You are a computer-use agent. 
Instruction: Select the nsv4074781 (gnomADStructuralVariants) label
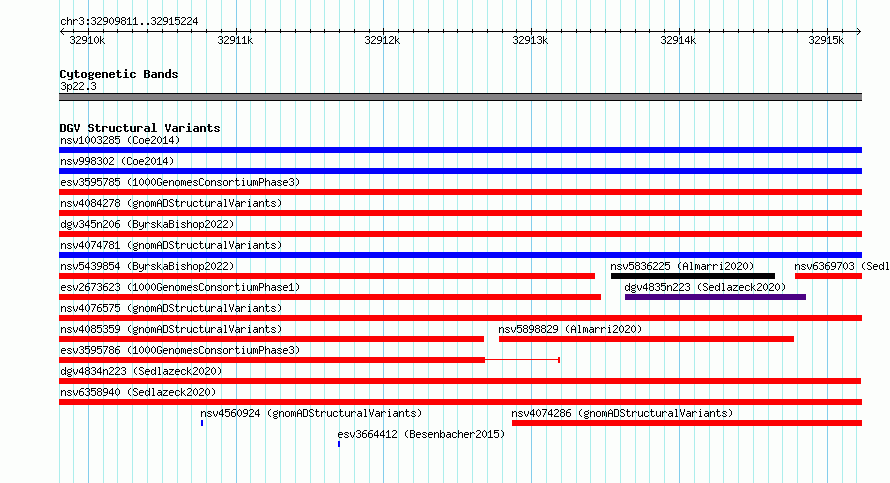[x=171, y=245]
